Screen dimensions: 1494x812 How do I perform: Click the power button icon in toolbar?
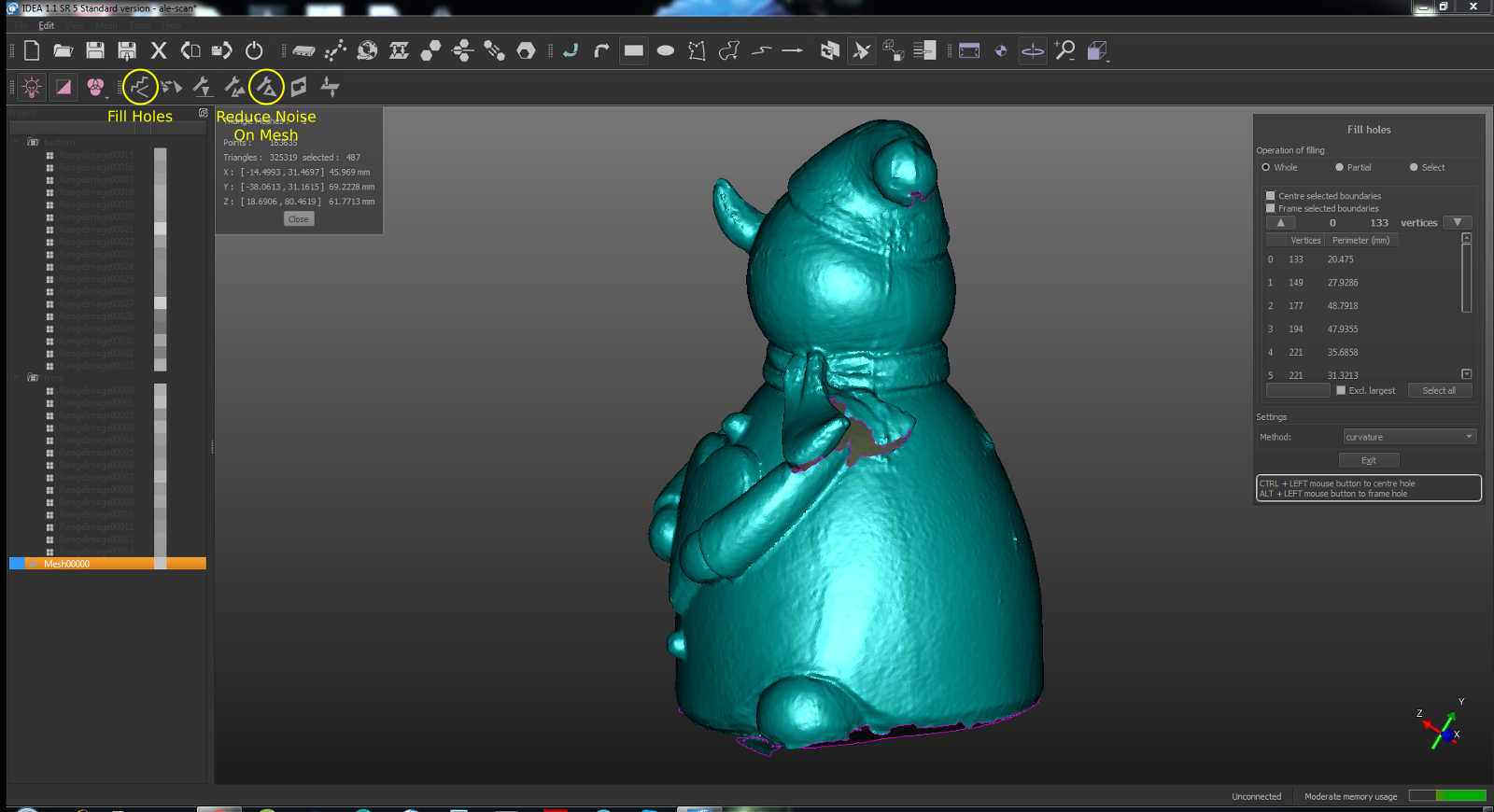(x=254, y=50)
